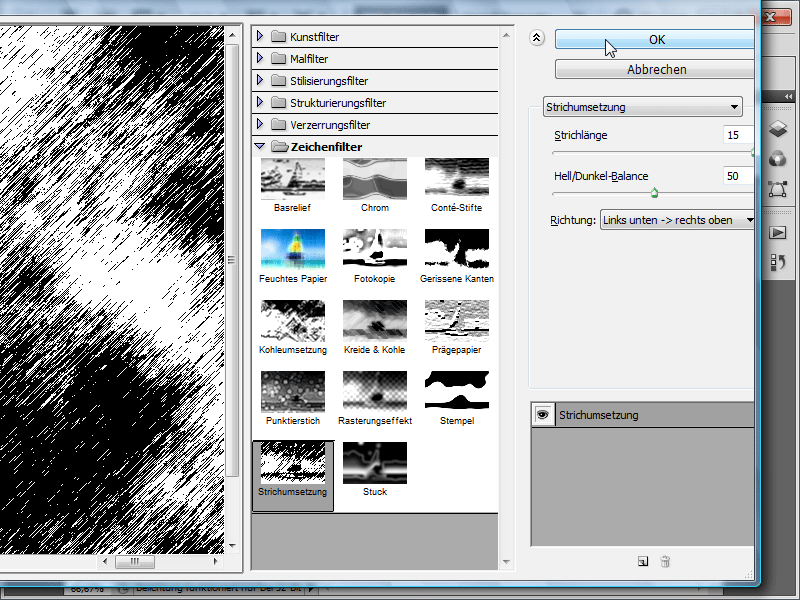Screen dimensions: 800x600
Task: Click the Strukturierungsfilter label
Action: (x=338, y=103)
